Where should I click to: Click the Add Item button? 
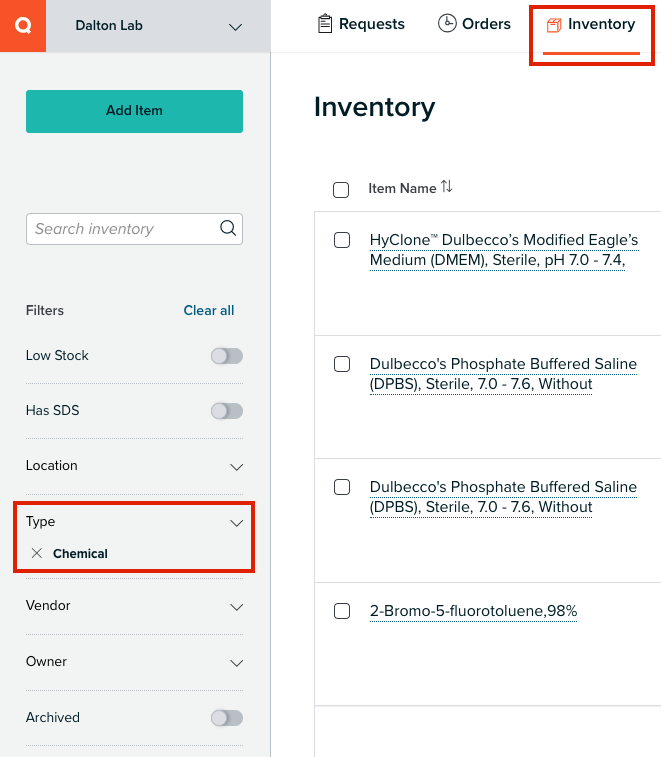134,111
